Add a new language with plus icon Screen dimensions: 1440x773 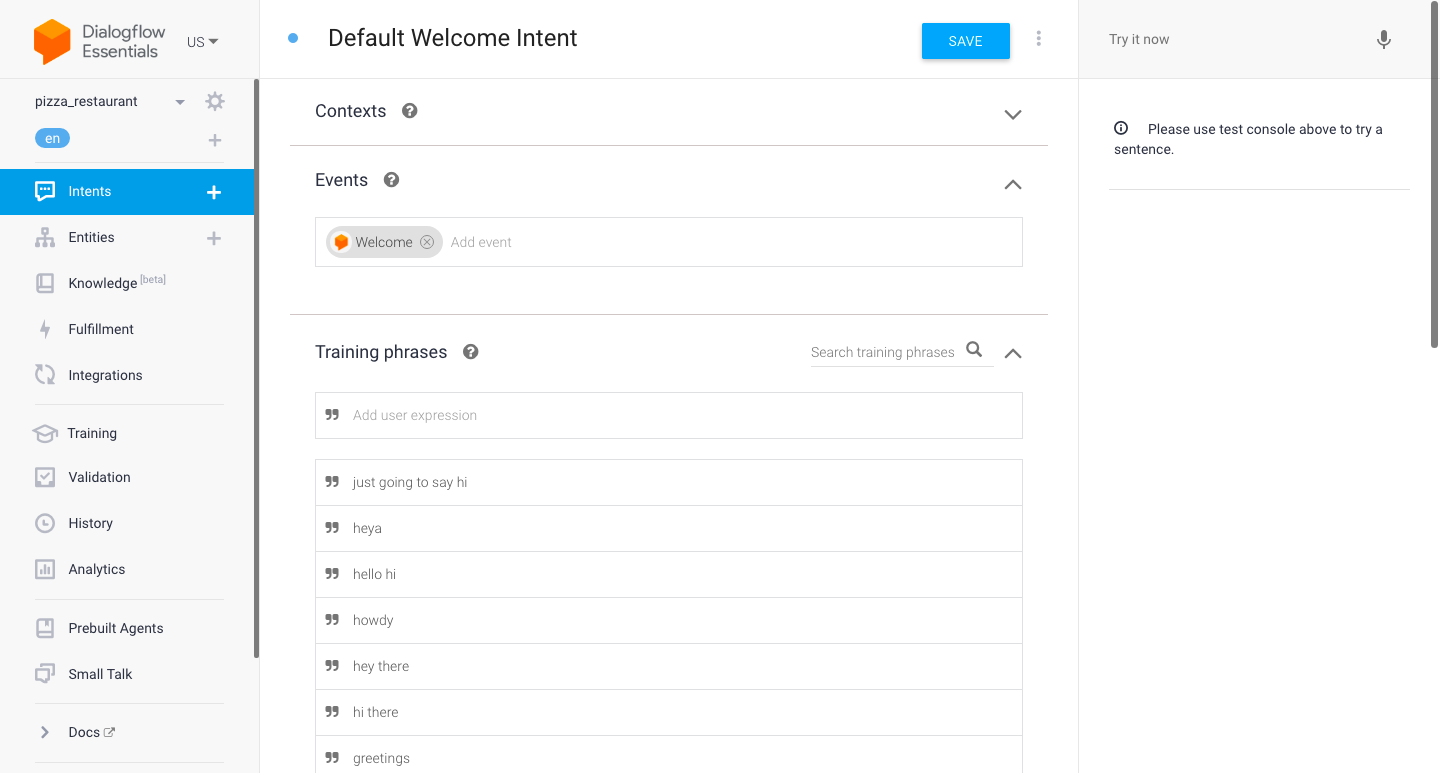[215, 140]
